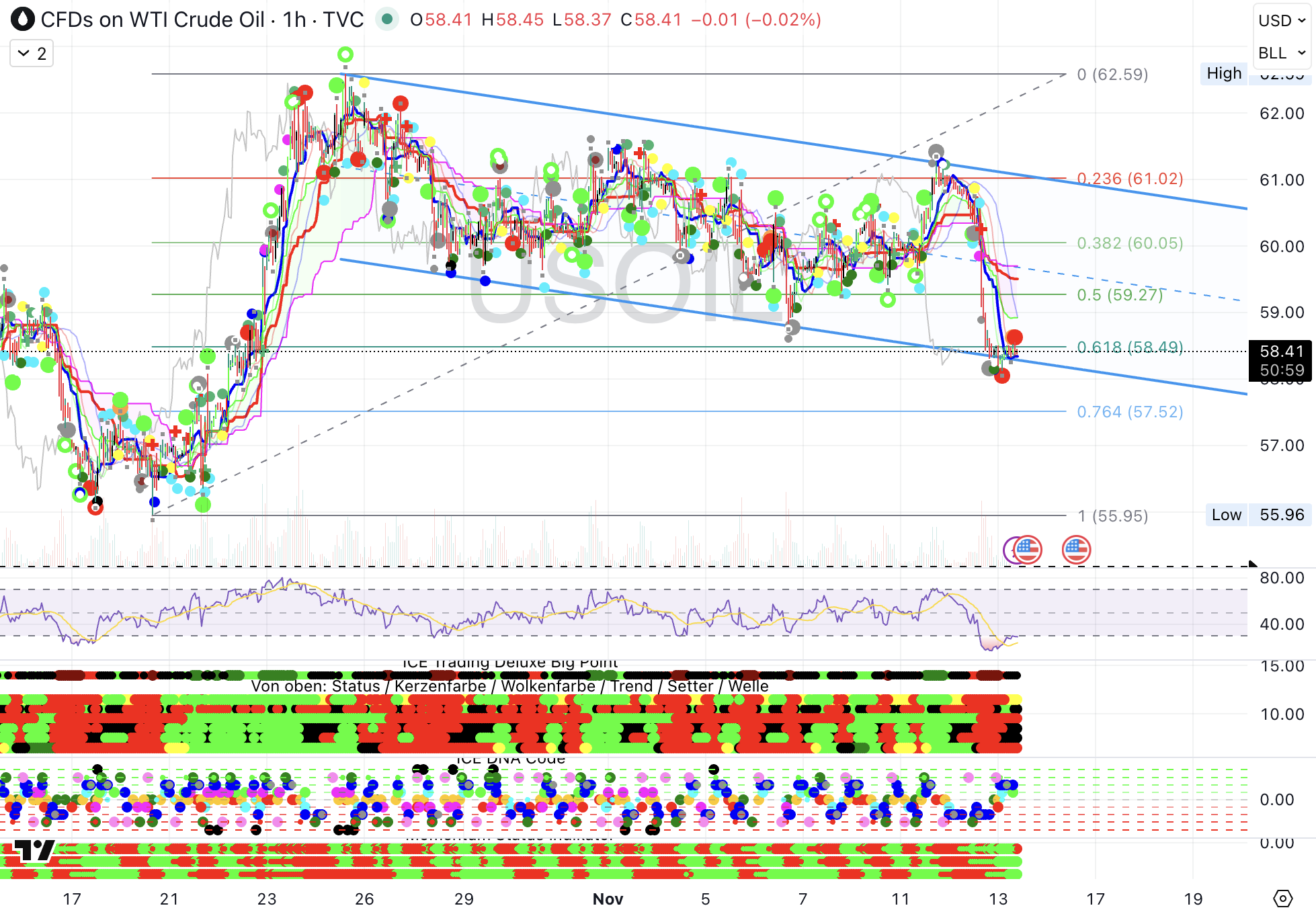Select the 0.764 (57.52) Fibonacci level label
Viewport: 1316px width, 914px height.
pyautogui.click(x=1129, y=412)
